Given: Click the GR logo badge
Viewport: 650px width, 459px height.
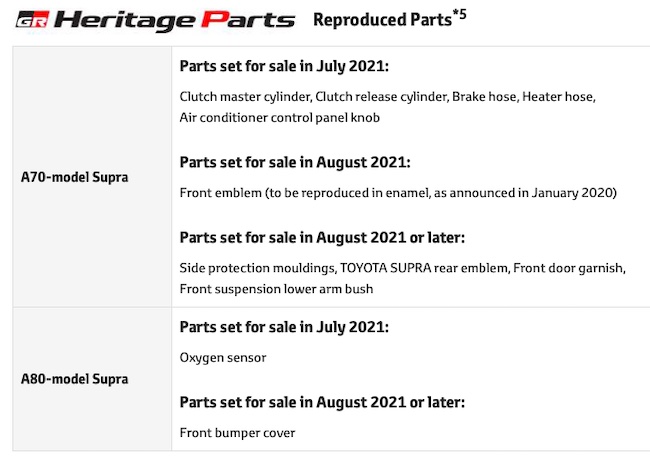Looking at the screenshot, I should [32, 19].
